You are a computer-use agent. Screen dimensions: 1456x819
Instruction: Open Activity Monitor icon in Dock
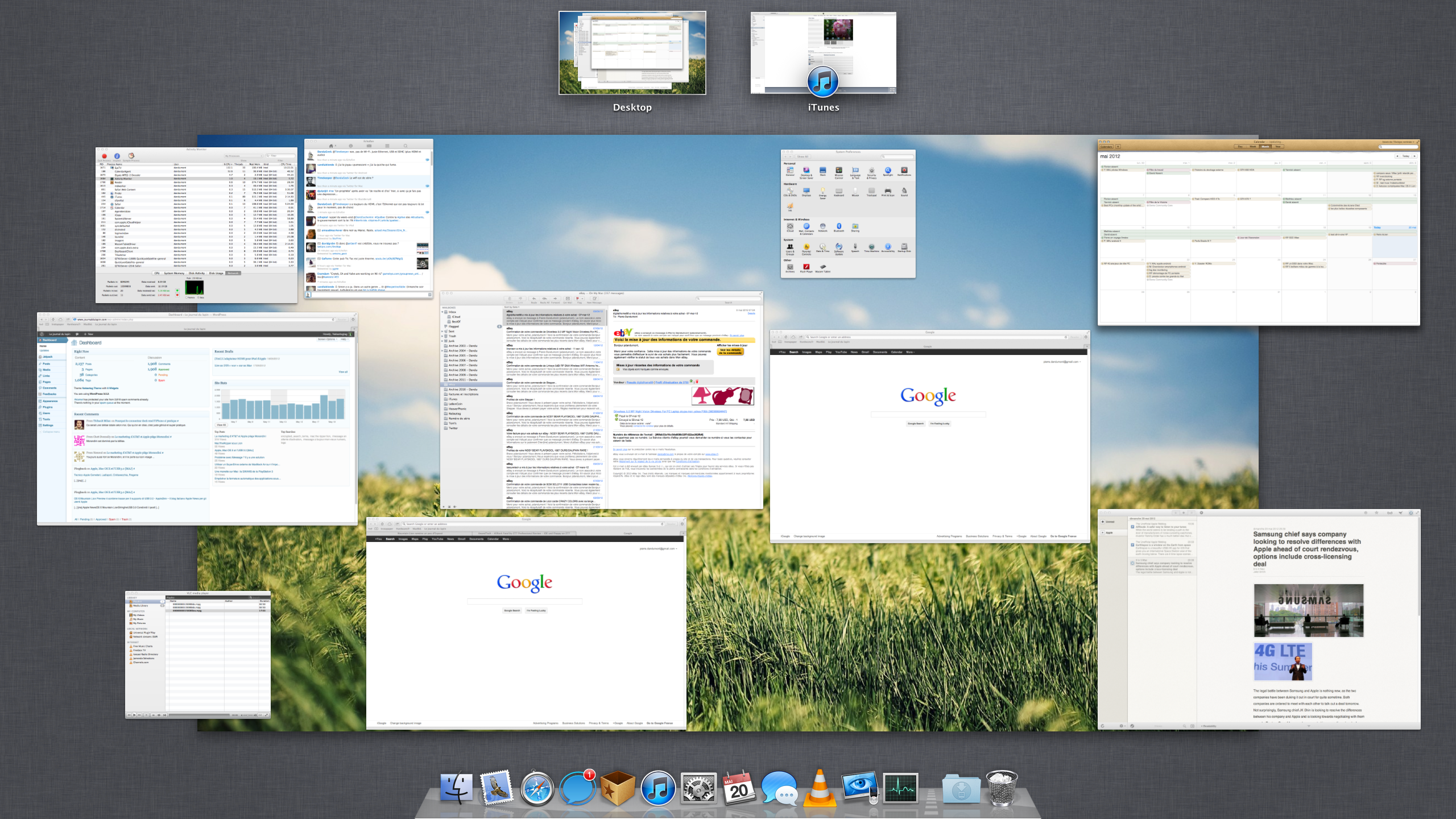(x=900, y=789)
